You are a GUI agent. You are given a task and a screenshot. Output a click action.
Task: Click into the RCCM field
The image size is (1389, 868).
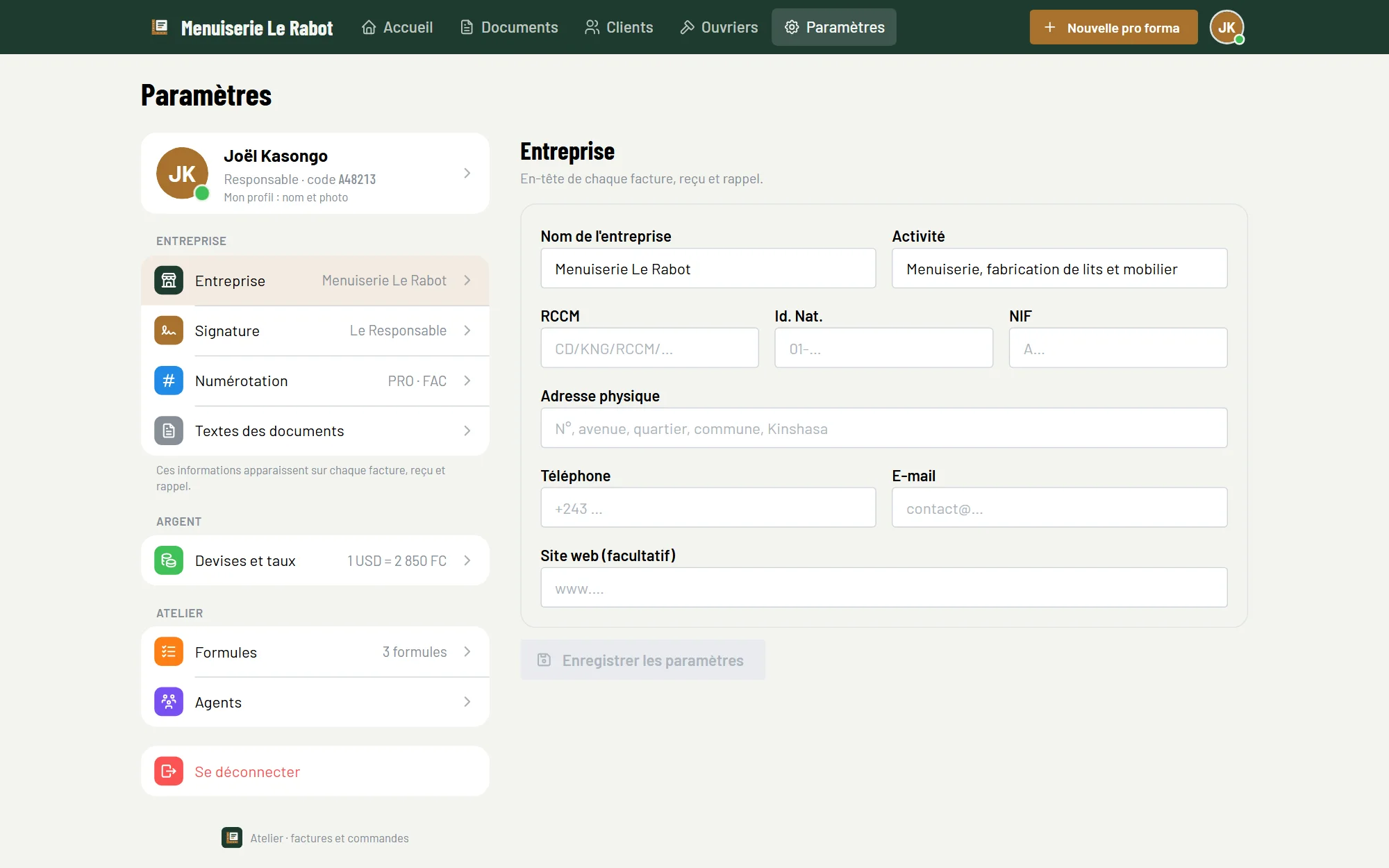click(650, 349)
